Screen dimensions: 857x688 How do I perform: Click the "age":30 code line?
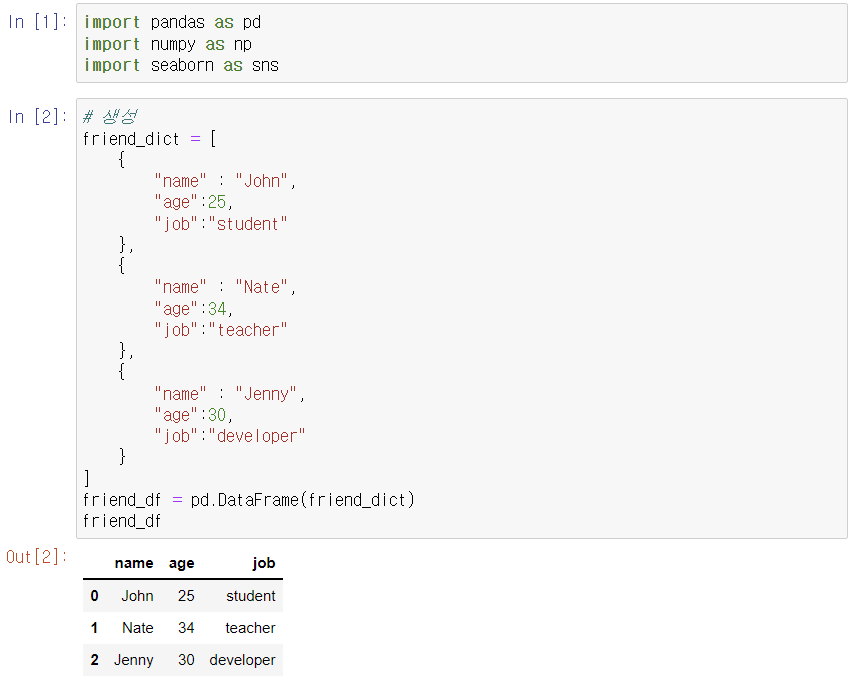point(193,415)
